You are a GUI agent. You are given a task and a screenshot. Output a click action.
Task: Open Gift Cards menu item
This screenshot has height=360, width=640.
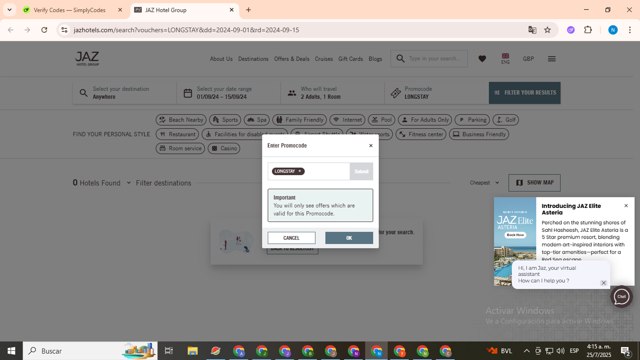click(x=350, y=59)
